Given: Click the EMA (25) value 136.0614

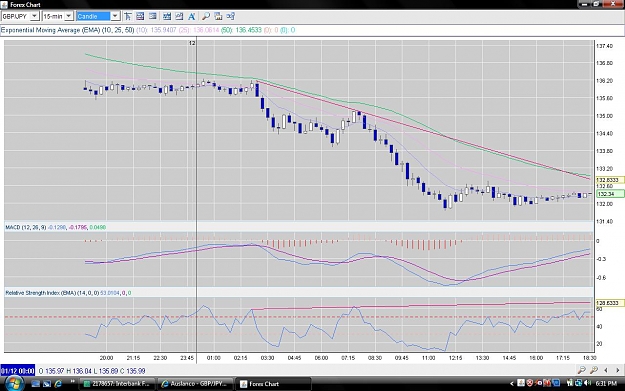Looking at the screenshot, I should coord(206,30).
